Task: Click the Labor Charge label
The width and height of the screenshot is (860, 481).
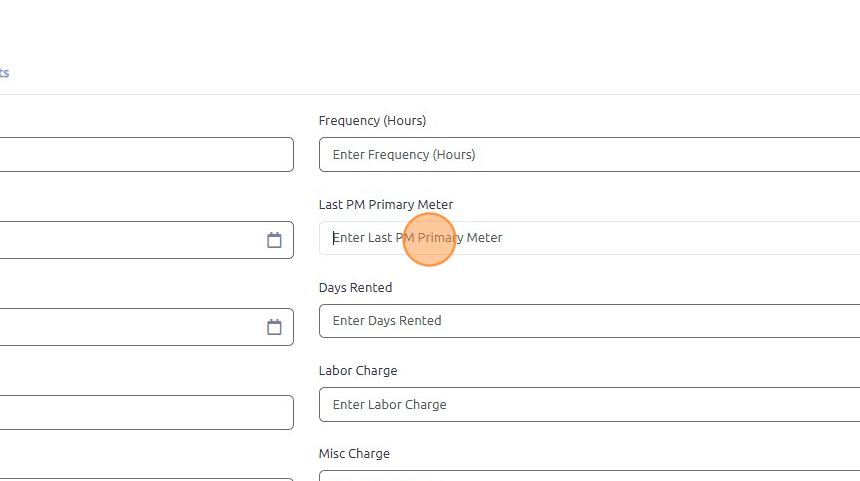Action: 358,371
